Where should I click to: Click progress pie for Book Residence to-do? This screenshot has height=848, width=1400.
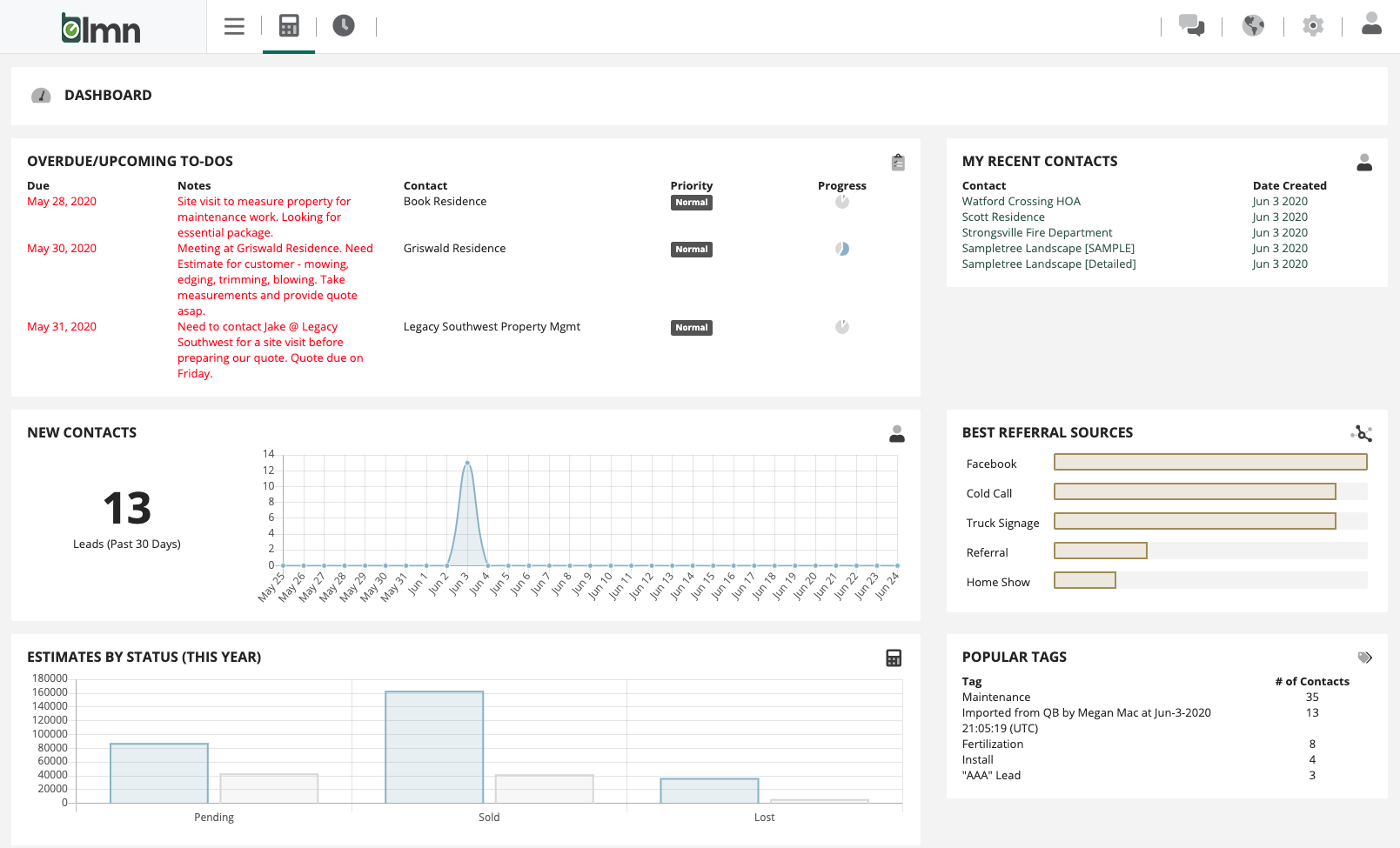[x=842, y=202]
